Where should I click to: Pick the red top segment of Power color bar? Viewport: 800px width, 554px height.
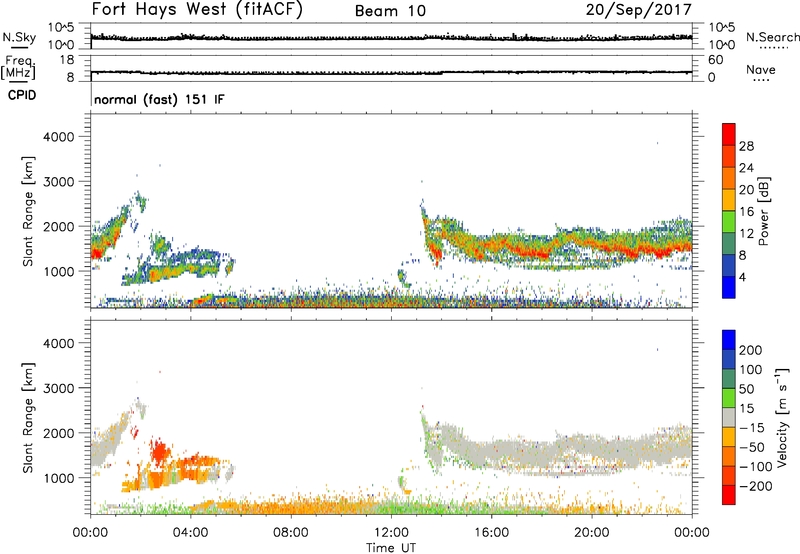(x=729, y=134)
